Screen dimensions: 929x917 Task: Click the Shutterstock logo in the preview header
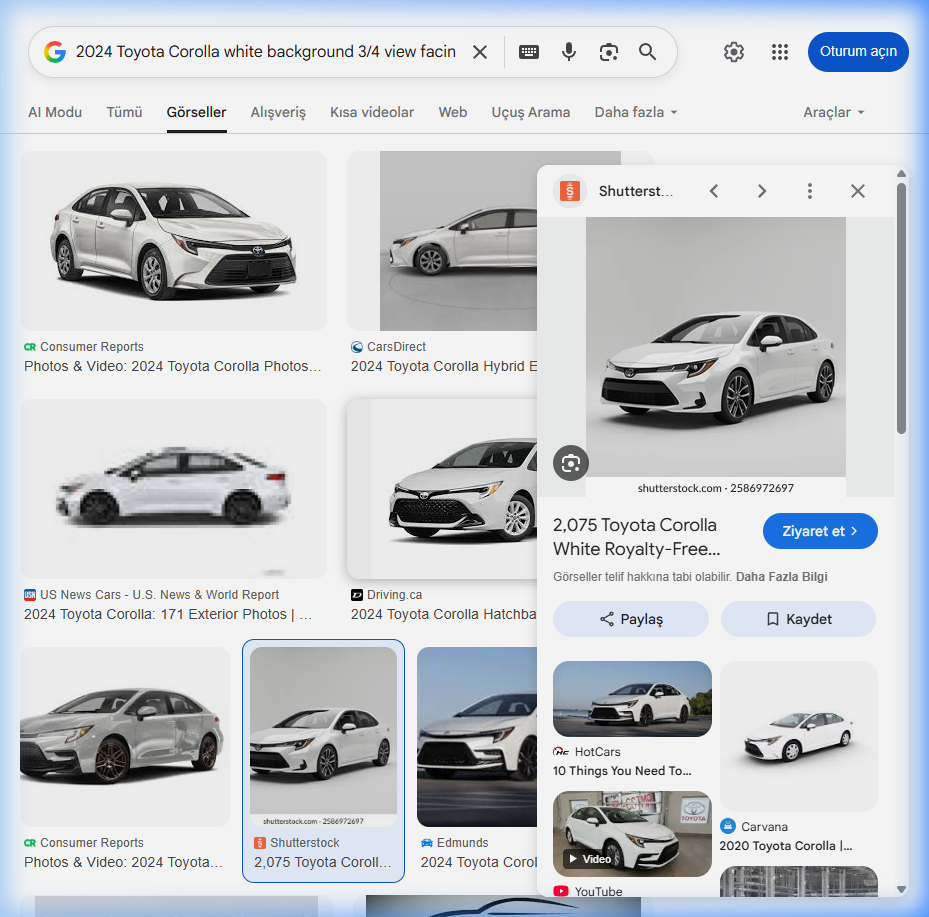tap(569, 191)
